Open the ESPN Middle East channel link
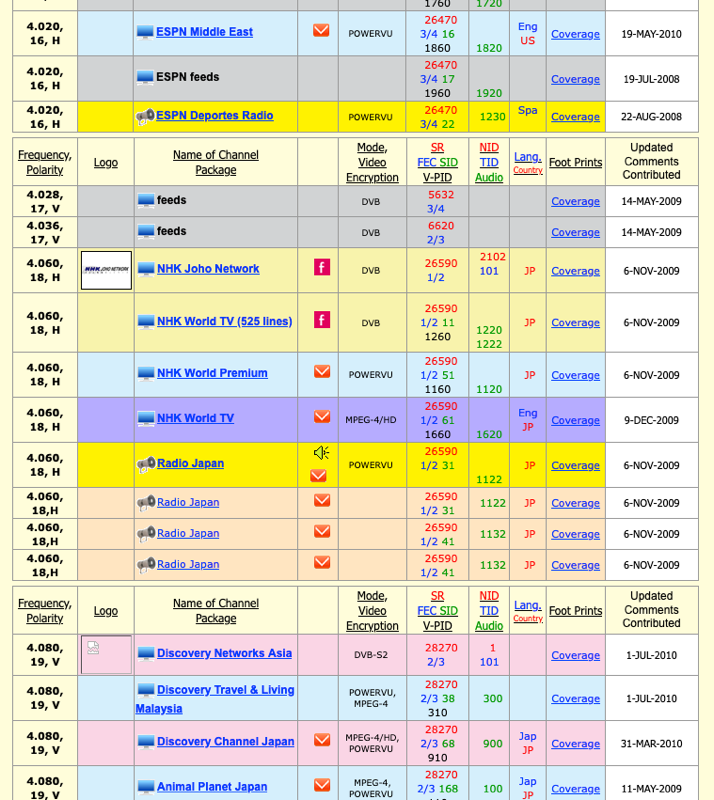Screen dimensions: 714x800 pos(204,32)
